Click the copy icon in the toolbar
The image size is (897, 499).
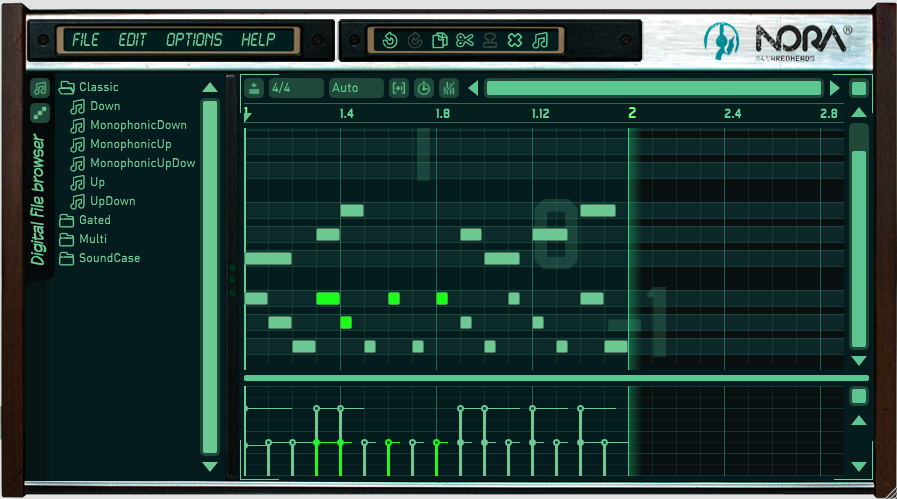pos(439,41)
